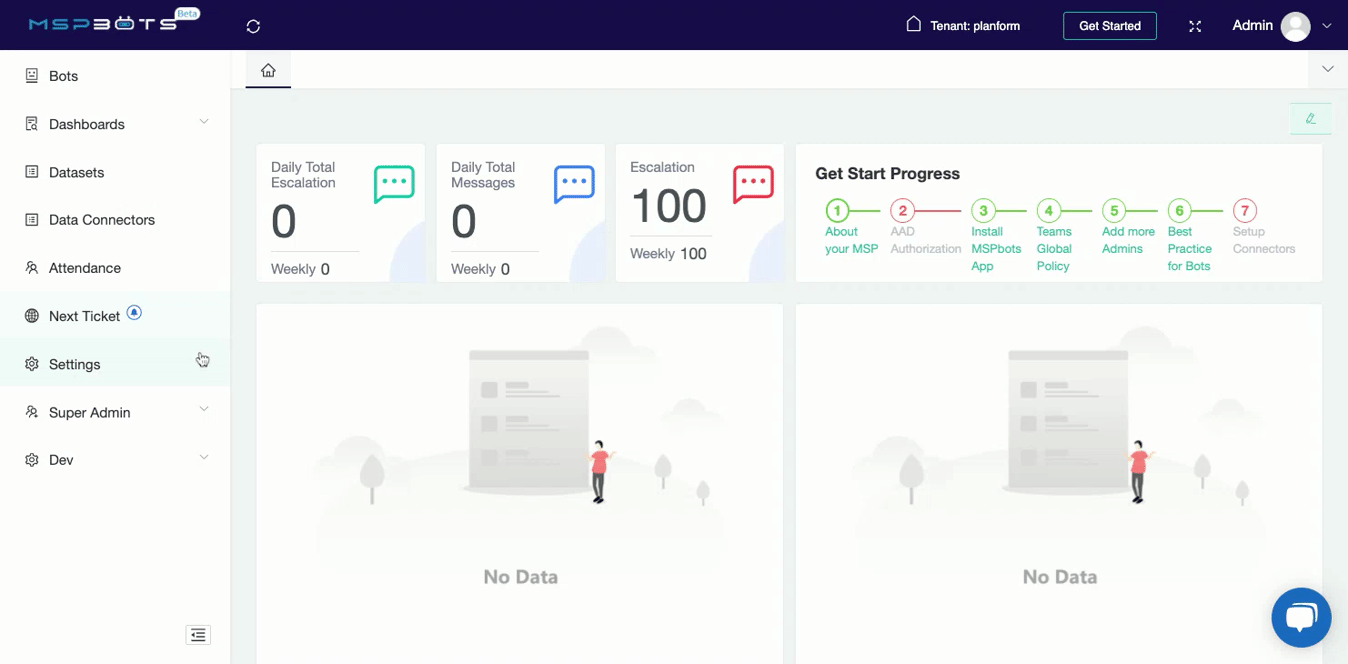
Task: Click the Get Start Progress heading
Action: coord(887,173)
